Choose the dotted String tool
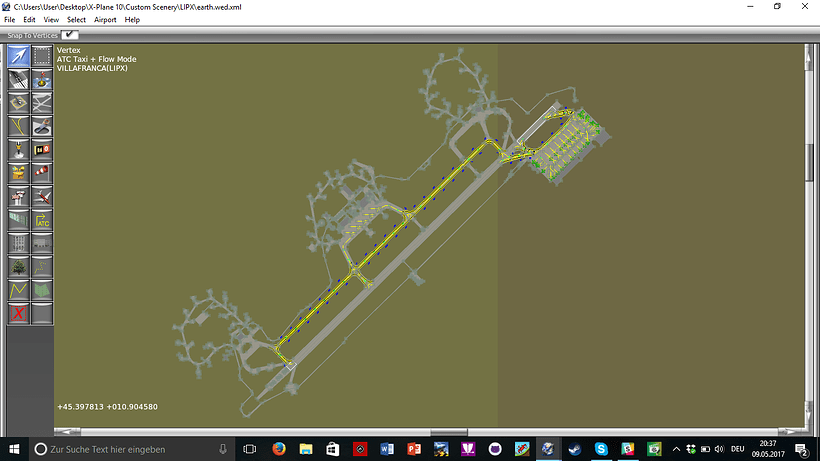Screen dimensions: 820x461 pyautogui.click(x=42, y=267)
